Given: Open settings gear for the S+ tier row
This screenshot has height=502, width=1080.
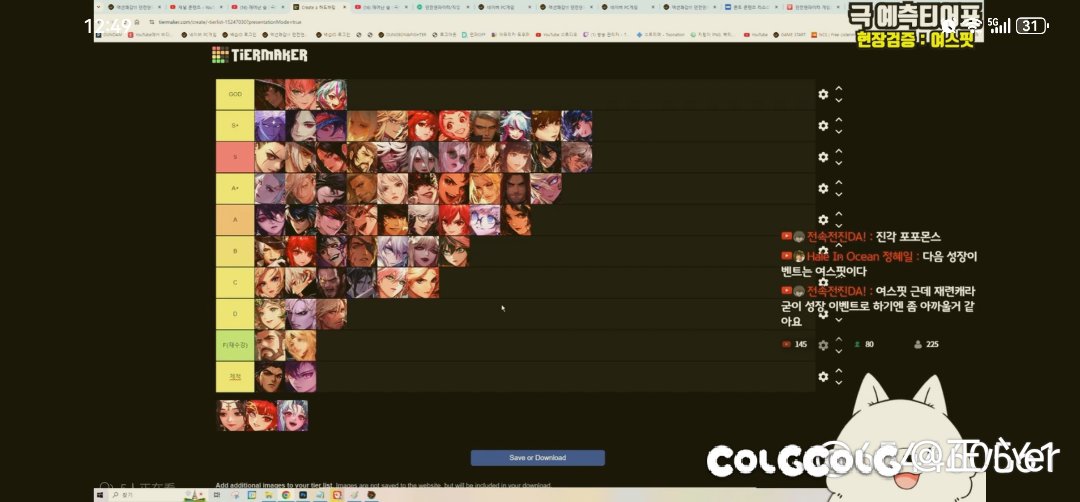Looking at the screenshot, I should (x=823, y=126).
